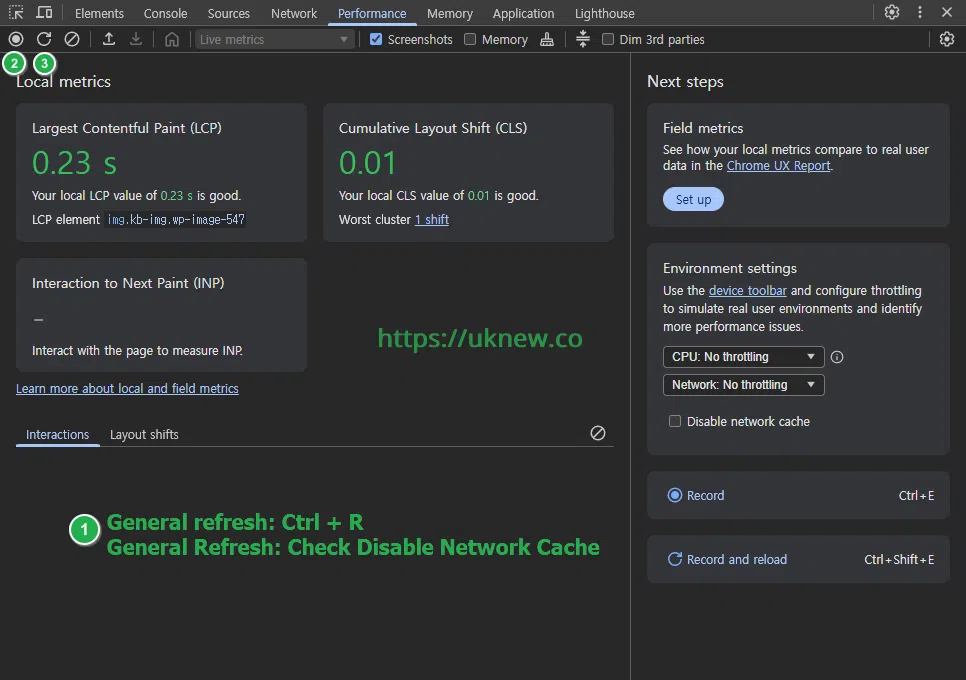Open the Network throttling dropdown
966x680 pixels.
coord(743,385)
